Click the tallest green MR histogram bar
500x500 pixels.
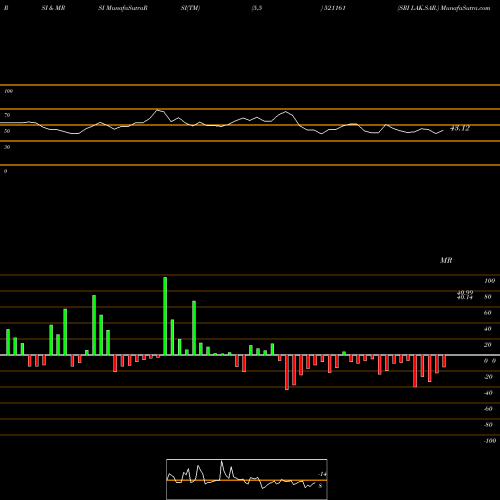coord(165,316)
